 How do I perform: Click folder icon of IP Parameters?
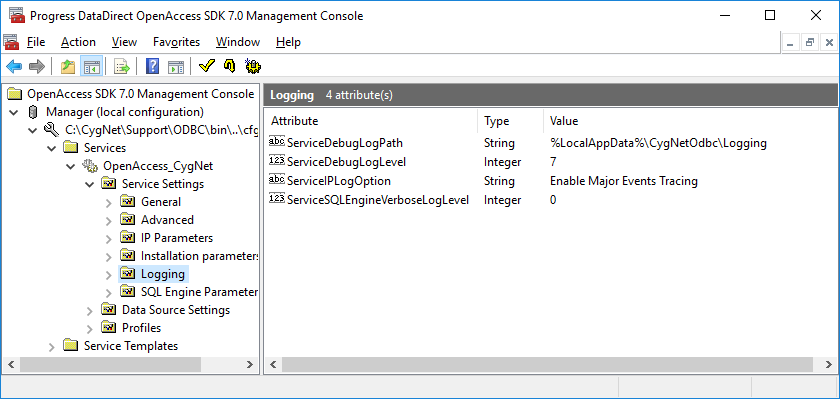[128, 238]
